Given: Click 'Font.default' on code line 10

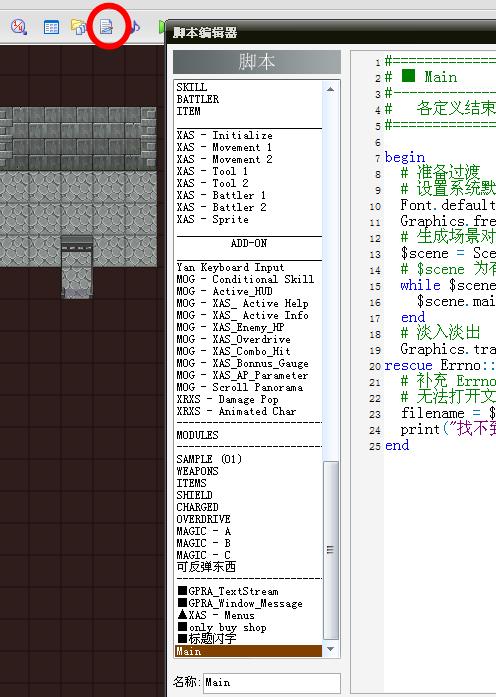Looking at the screenshot, I should click(x=448, y=205).
